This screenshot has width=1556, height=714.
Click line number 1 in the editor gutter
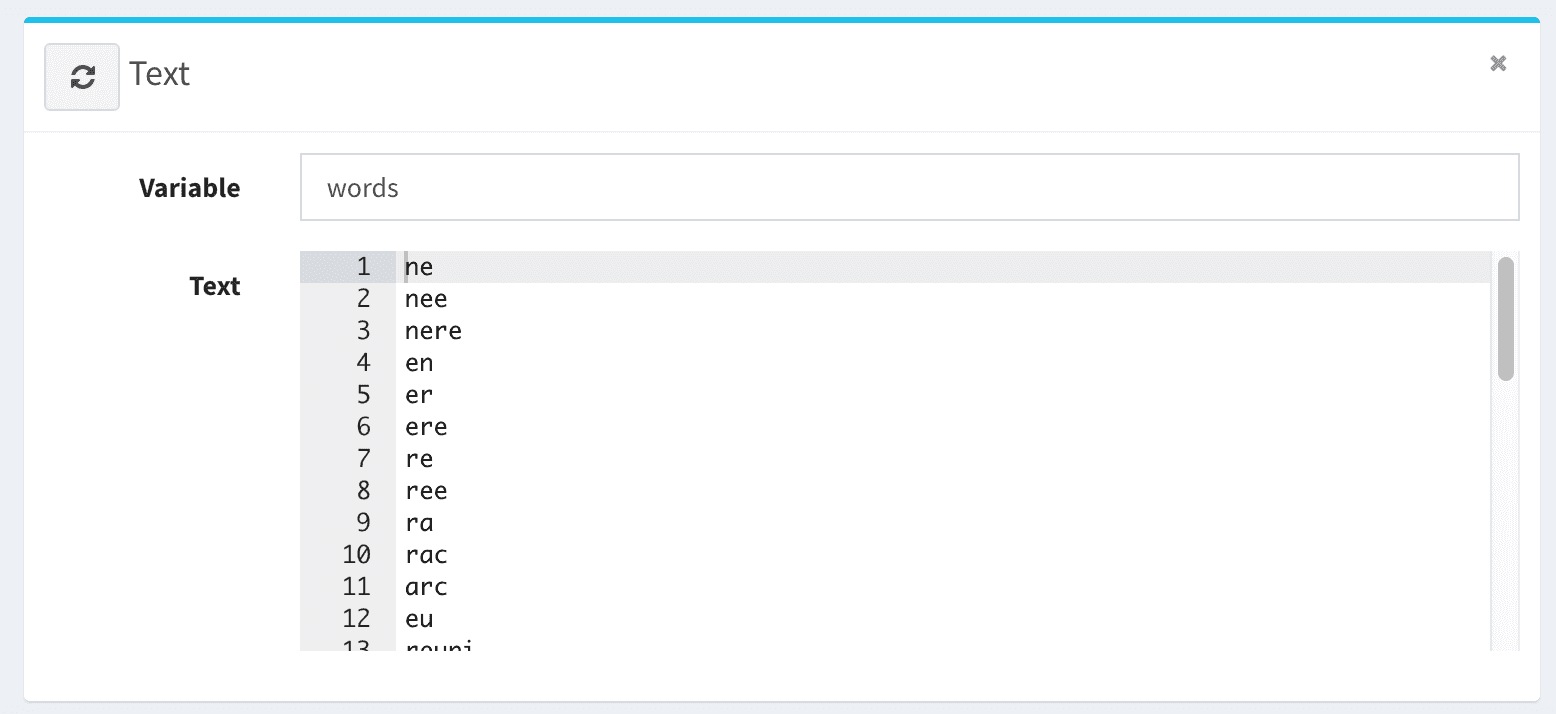[362, 267]
